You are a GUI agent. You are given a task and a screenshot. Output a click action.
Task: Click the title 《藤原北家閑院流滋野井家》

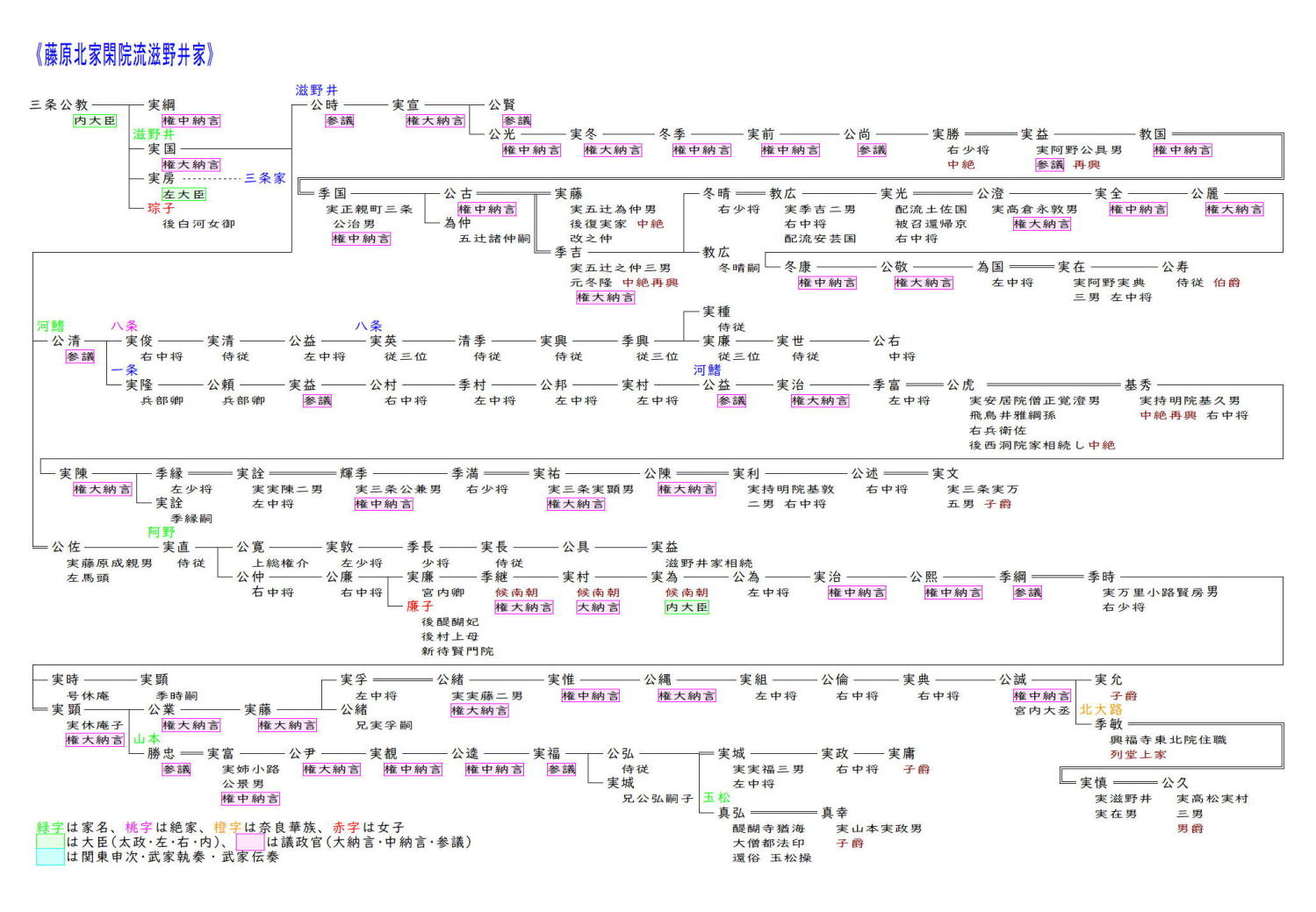pos(124,55)
